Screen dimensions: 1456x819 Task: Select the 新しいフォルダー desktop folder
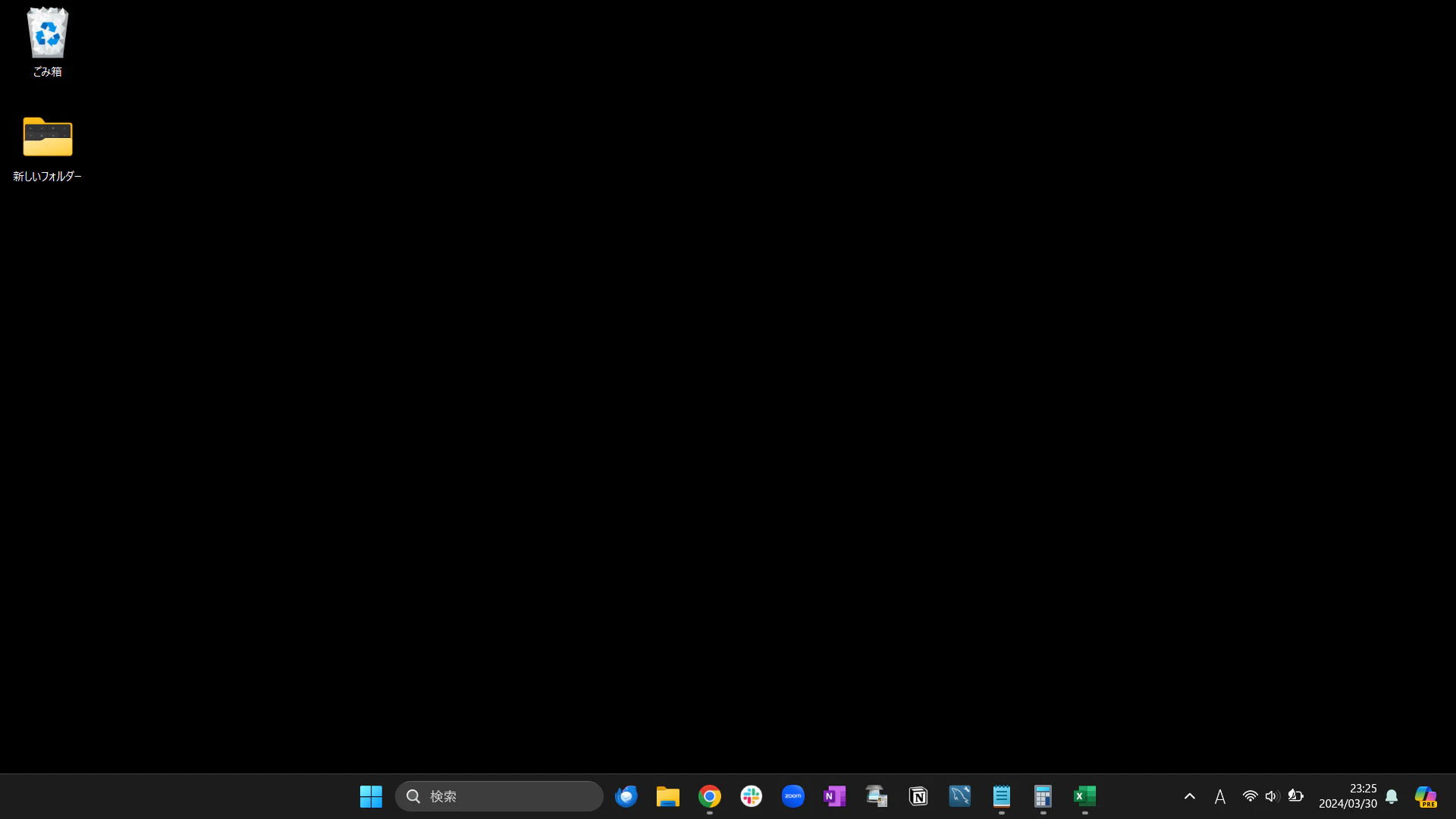[x=47, y=137]
